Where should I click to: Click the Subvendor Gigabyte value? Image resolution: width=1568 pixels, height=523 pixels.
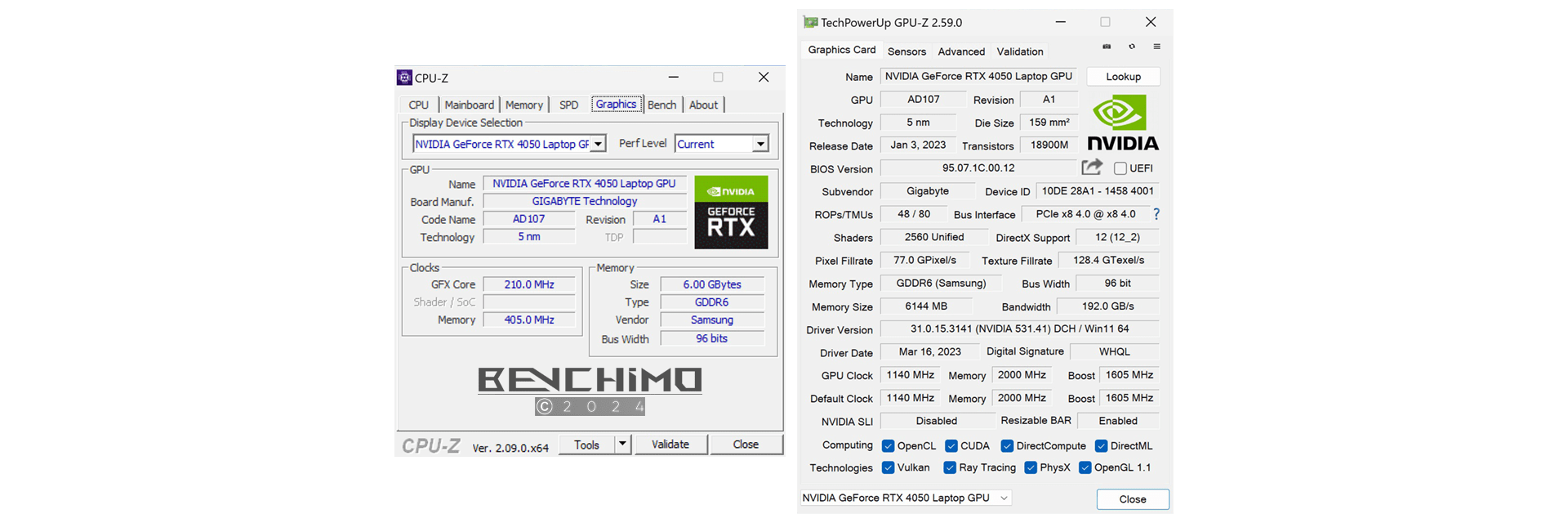928,191
